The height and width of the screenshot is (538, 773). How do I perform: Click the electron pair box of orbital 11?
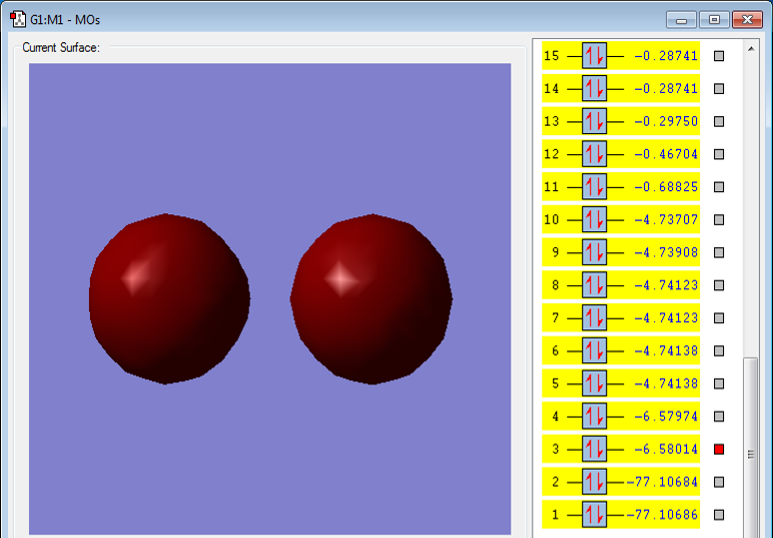click(x=594, y=187)
